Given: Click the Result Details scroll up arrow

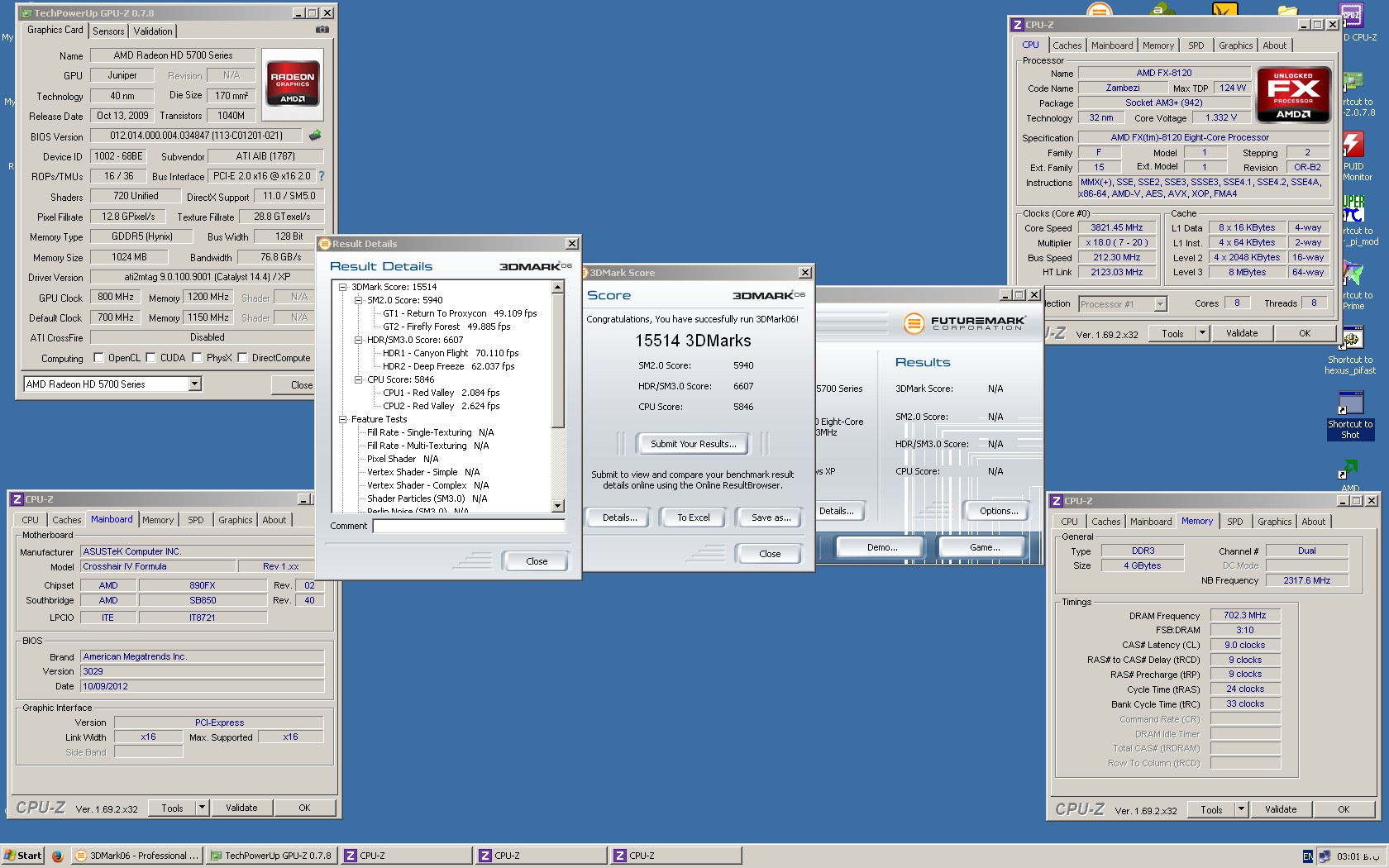Looking at the screenshot, I should click(x=558, y=287).
